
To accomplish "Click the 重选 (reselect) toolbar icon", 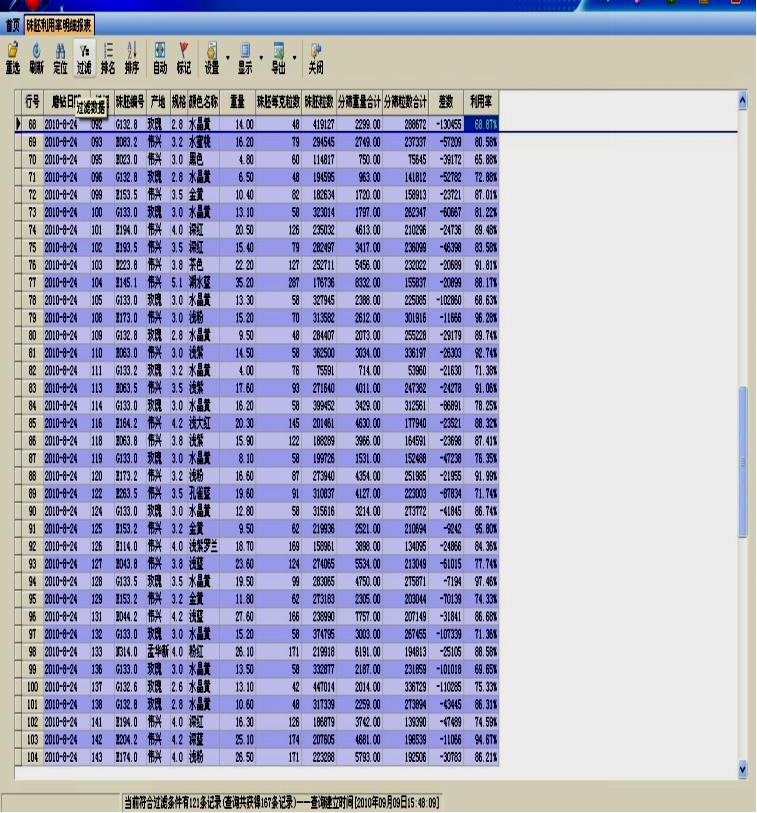I will (12, 56).
